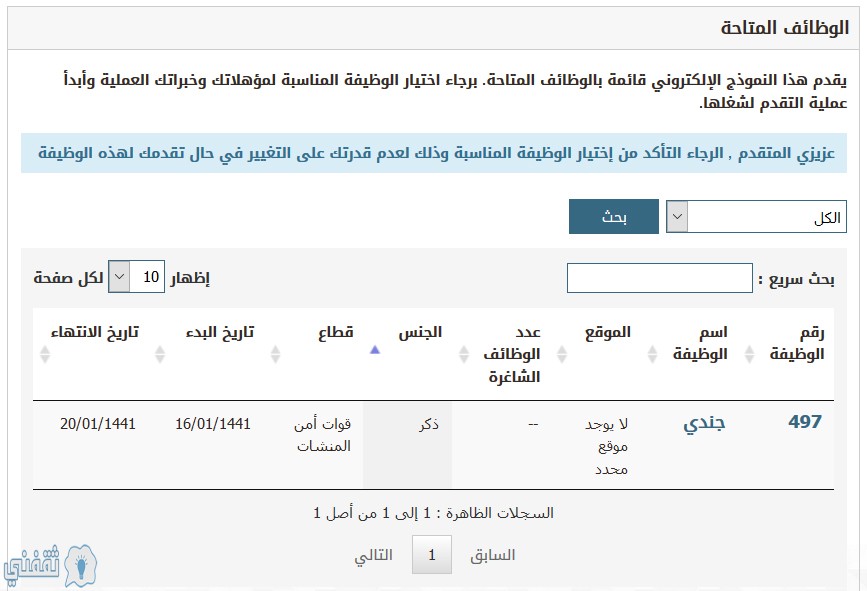The image size is (867, 591).
Task: Select the الوظائف المتاحة panel header
Action: pos(434,28)
